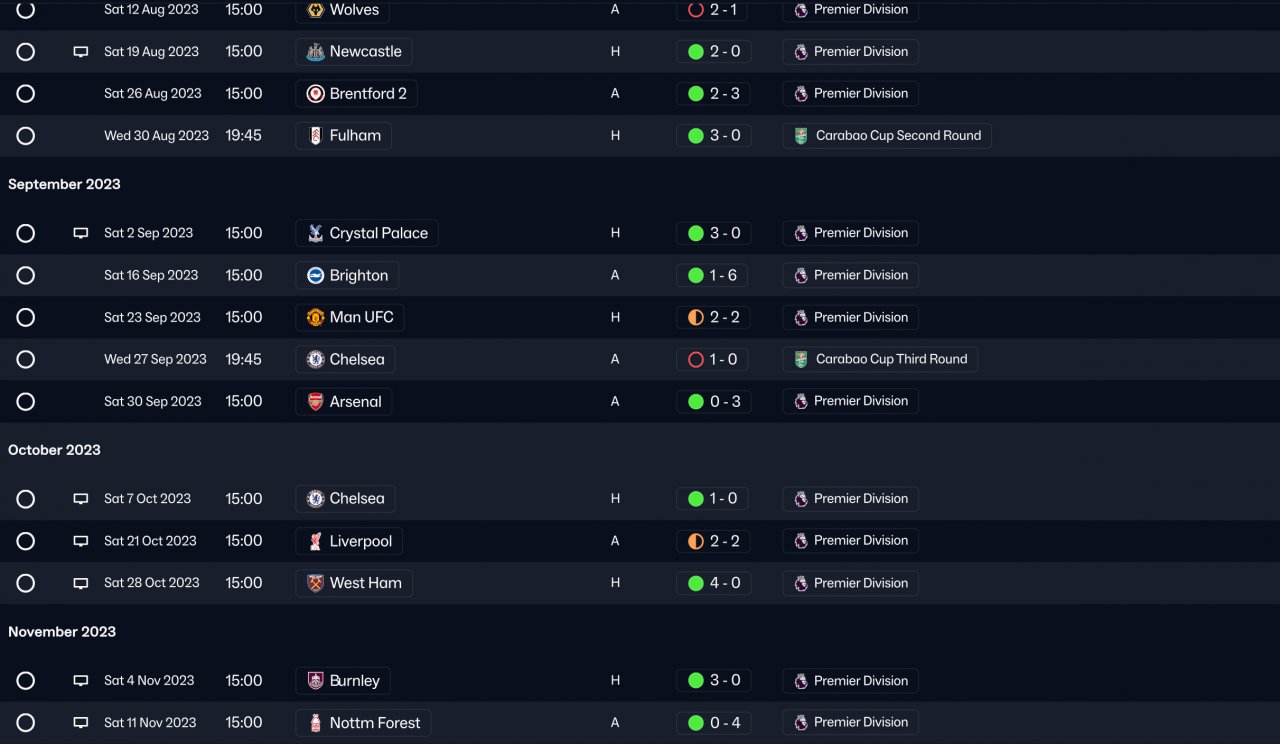
Task: Click the October 2023 month header
Action: pyautogui.click(x=54, y=450)
